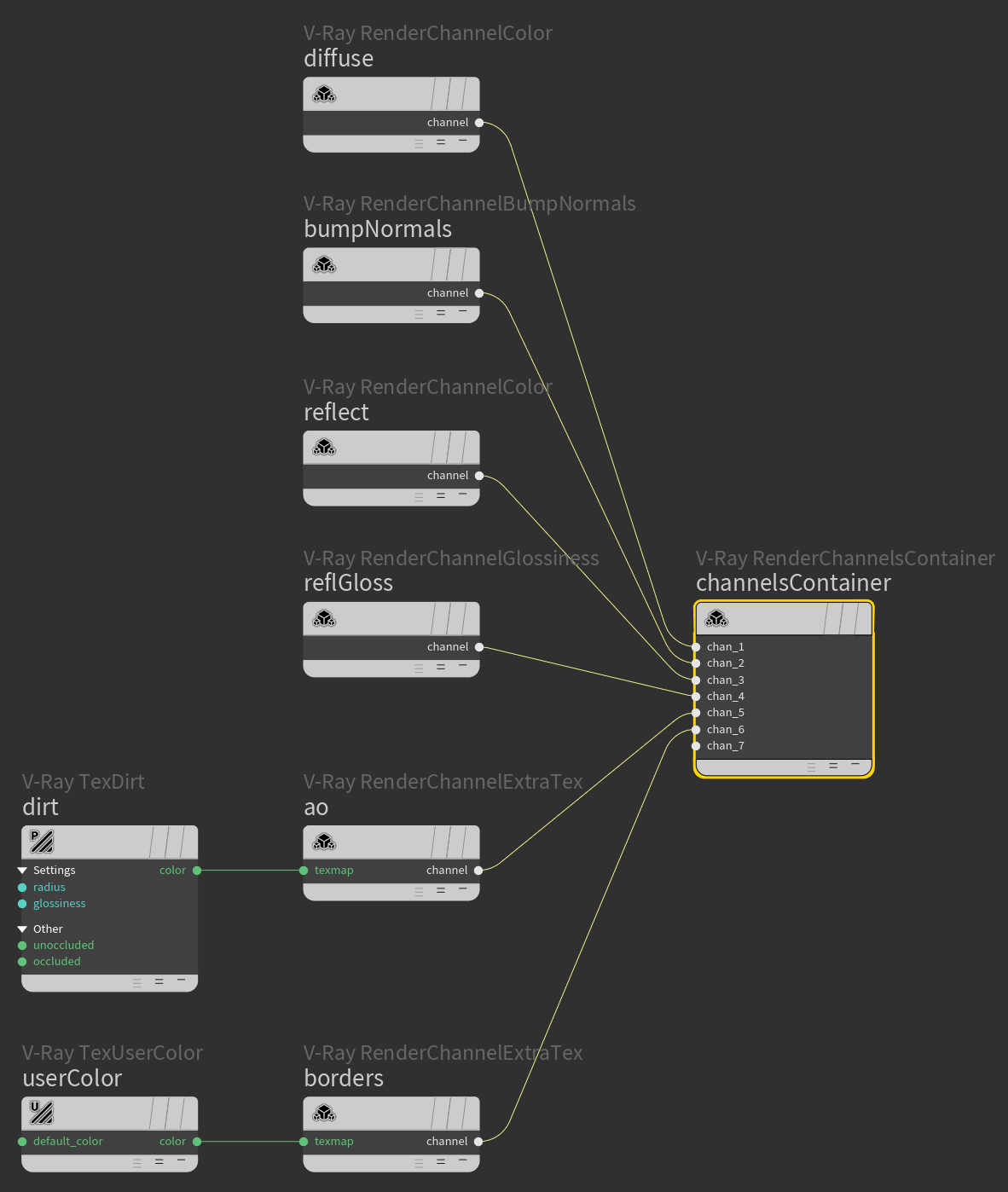This screenshot has height=1192, width=1008.
Task: Click the chan_4 input port
Action: [696, 697]
